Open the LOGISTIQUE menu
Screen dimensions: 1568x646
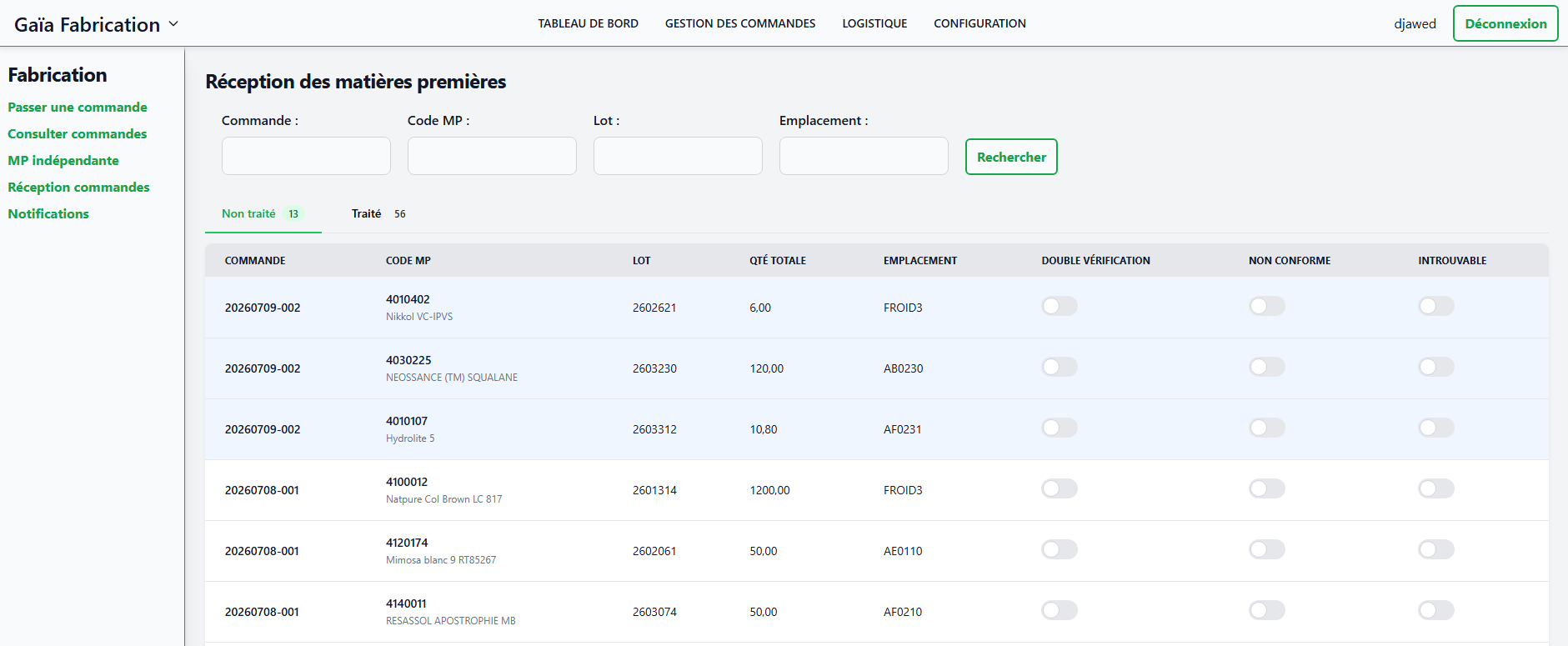(x=874, y=23)
